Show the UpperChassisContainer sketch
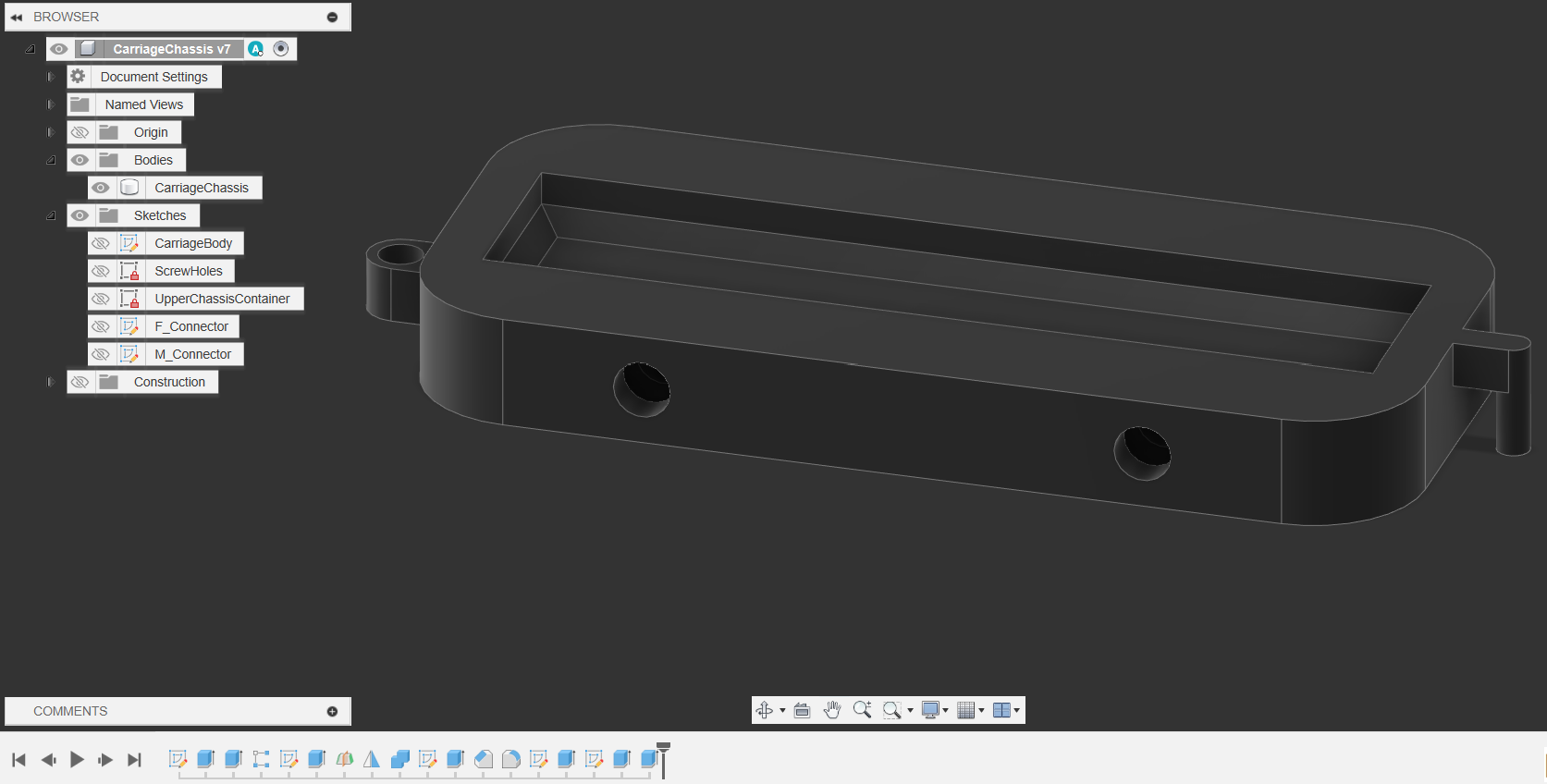Screen dimensions: 1547x784 pyautogui.click(x=101, y=299)
